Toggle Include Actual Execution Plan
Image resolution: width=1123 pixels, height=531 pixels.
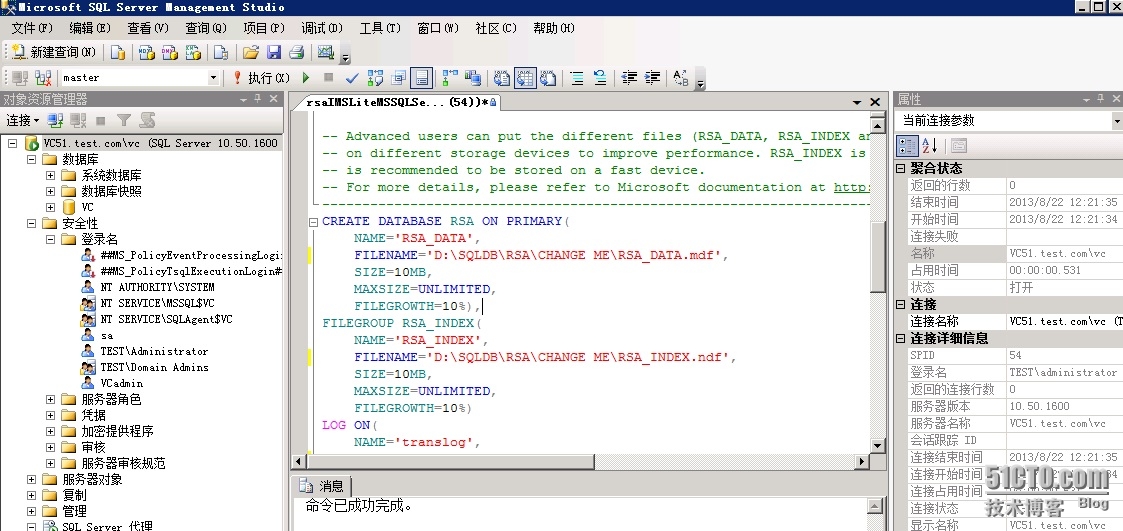(450, 77)
